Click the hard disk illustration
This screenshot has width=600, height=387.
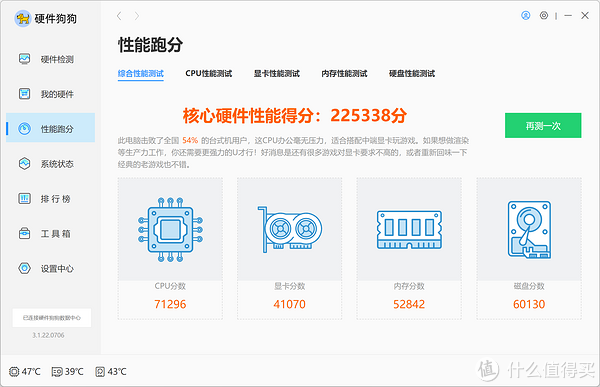pyautogui.click(x=529, y=229)
